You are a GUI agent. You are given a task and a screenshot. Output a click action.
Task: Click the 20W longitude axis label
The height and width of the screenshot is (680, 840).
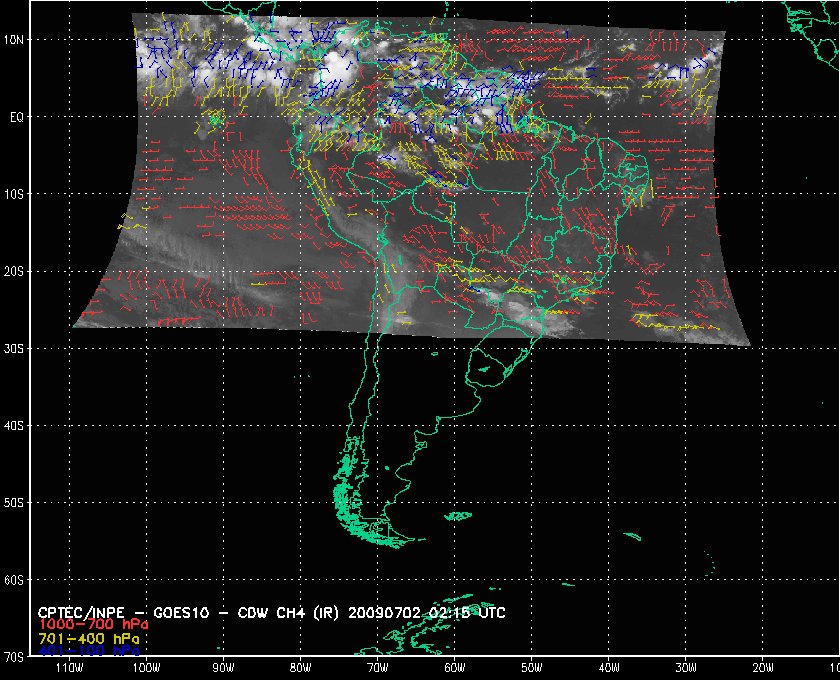pyautogui.click(x=762, y=667)
